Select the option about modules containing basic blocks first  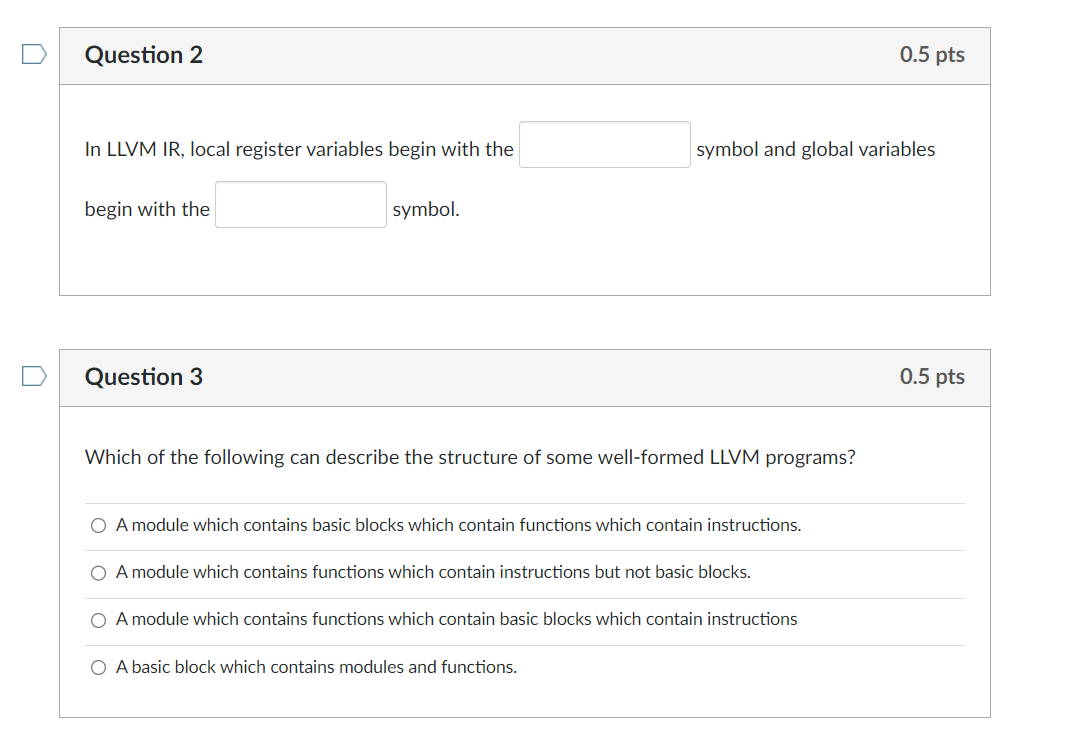[x=98, y=525]
